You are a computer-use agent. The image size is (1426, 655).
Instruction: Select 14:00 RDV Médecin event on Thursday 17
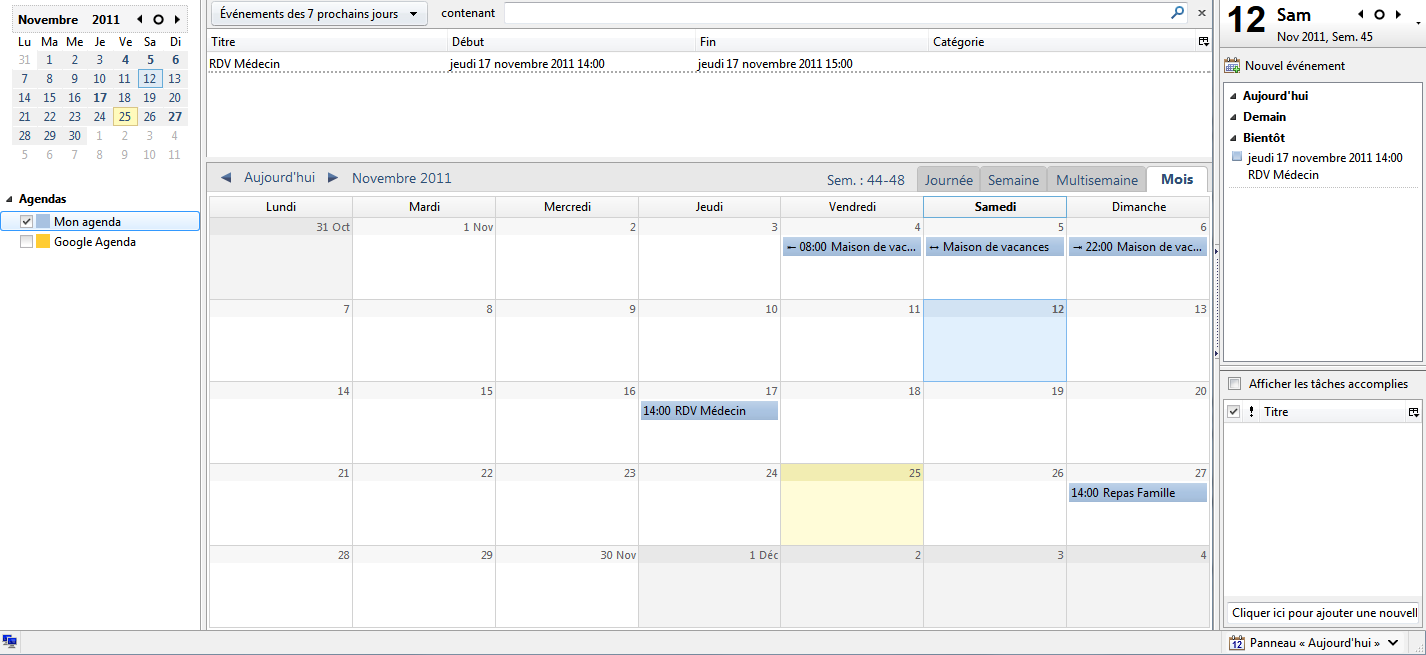709,411
